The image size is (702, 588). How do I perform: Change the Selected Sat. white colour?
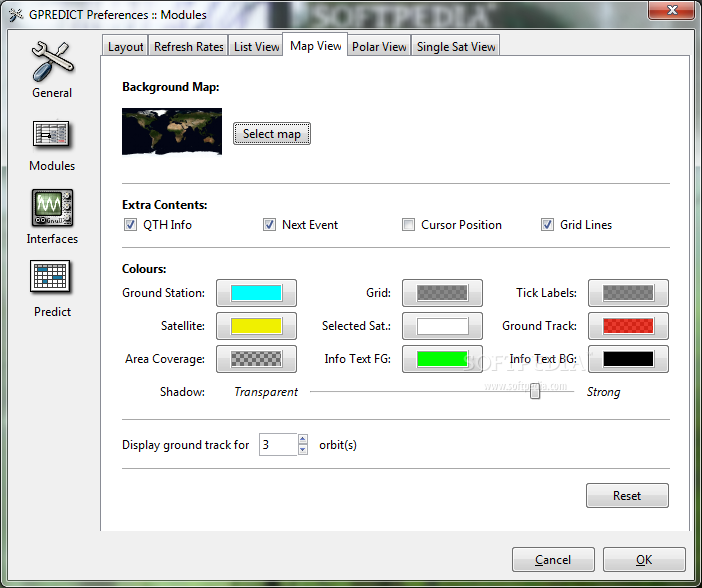(x=442, y=326)
